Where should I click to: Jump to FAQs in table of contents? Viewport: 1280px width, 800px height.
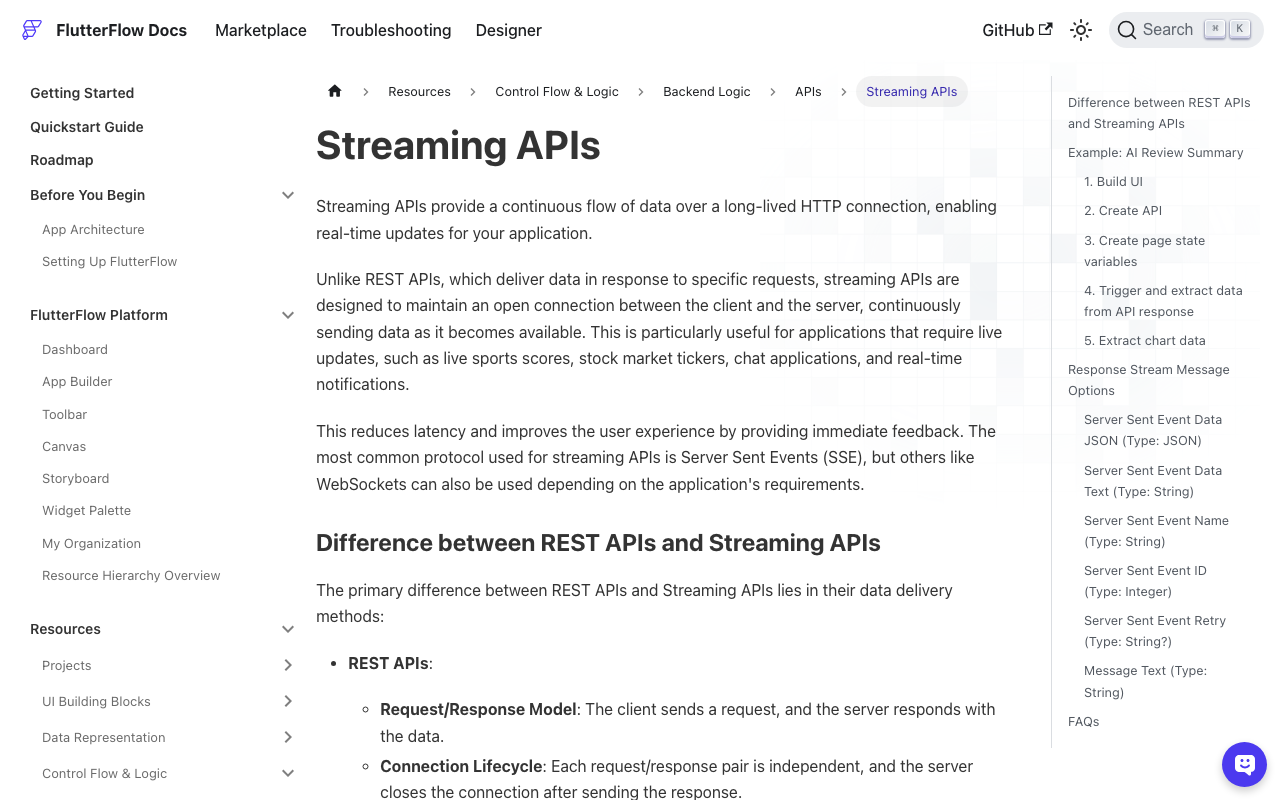pos(1084,721)
